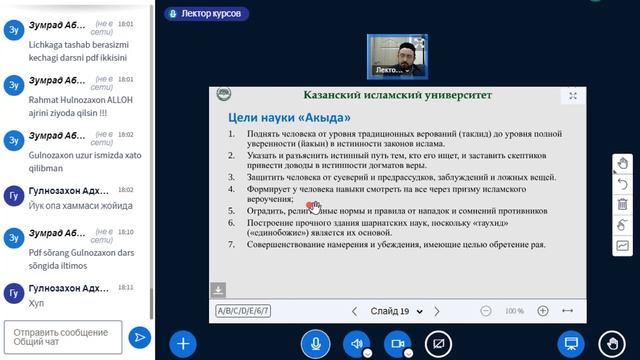The image size is (640, 360).
Task: Select the chat message 'Хуп'
Action: pos(36,303)
